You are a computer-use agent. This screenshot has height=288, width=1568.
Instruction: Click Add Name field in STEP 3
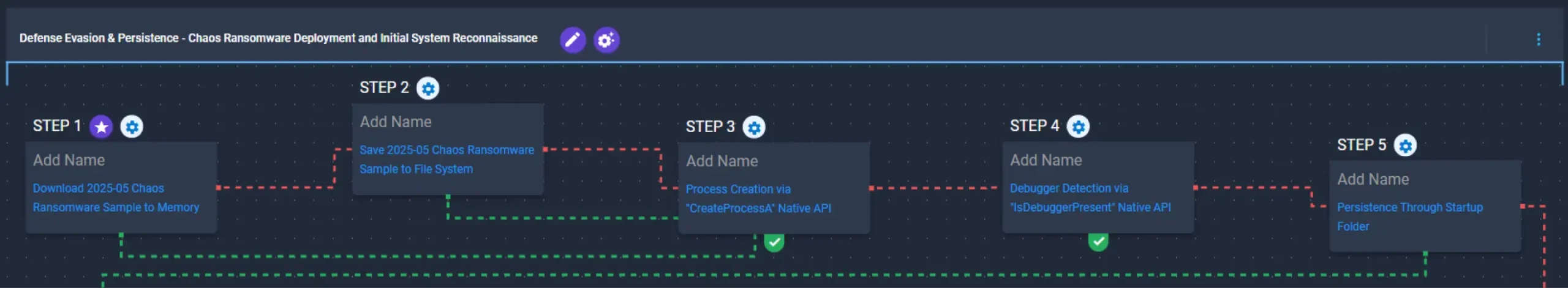pyautogui.click(x=722, y=161)
